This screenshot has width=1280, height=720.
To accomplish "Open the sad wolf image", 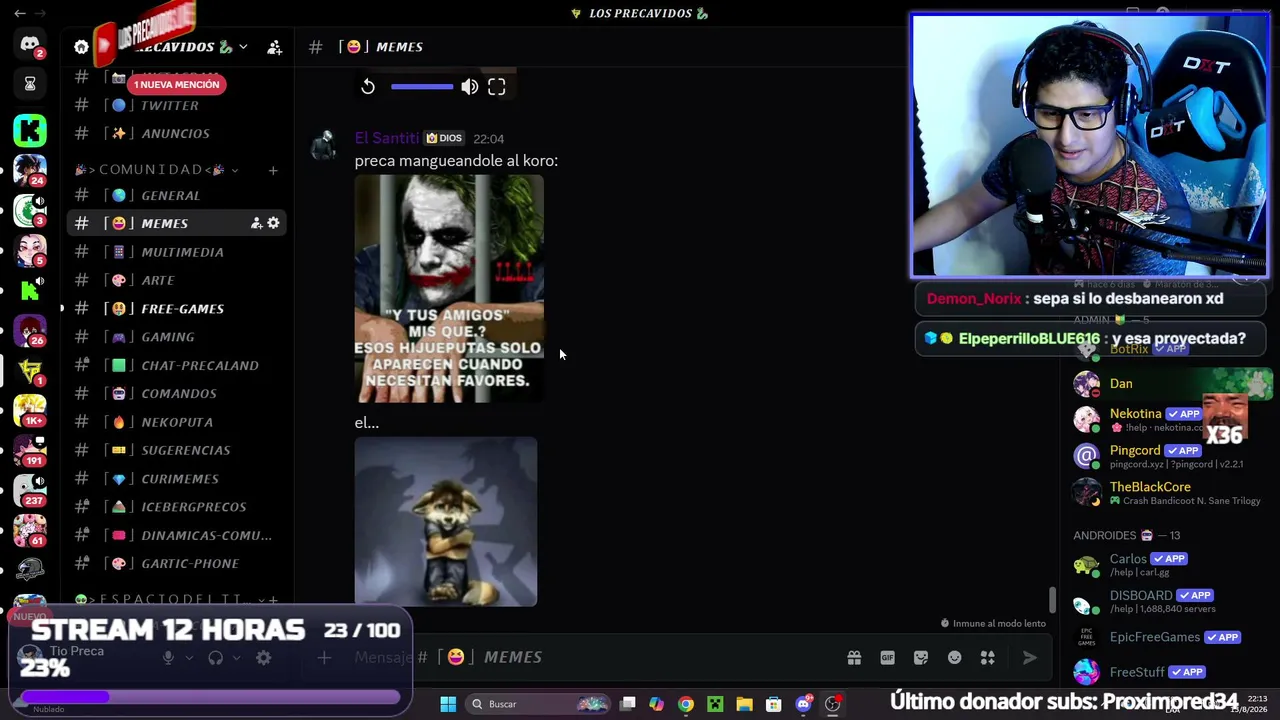I will tap(446, 521).
